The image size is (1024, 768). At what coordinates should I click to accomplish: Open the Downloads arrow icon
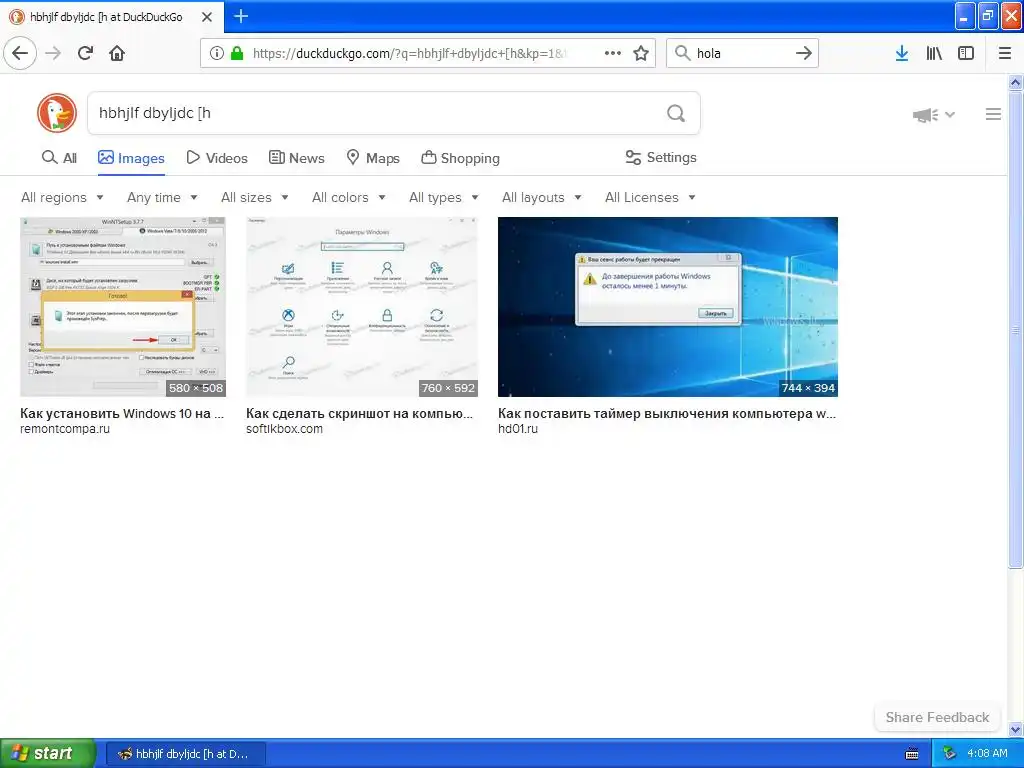pyautogui.click(x=902, y=54)
